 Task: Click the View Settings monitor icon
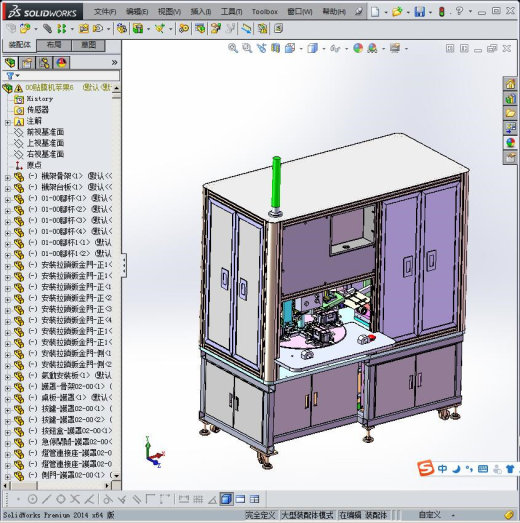click(395, 48)
